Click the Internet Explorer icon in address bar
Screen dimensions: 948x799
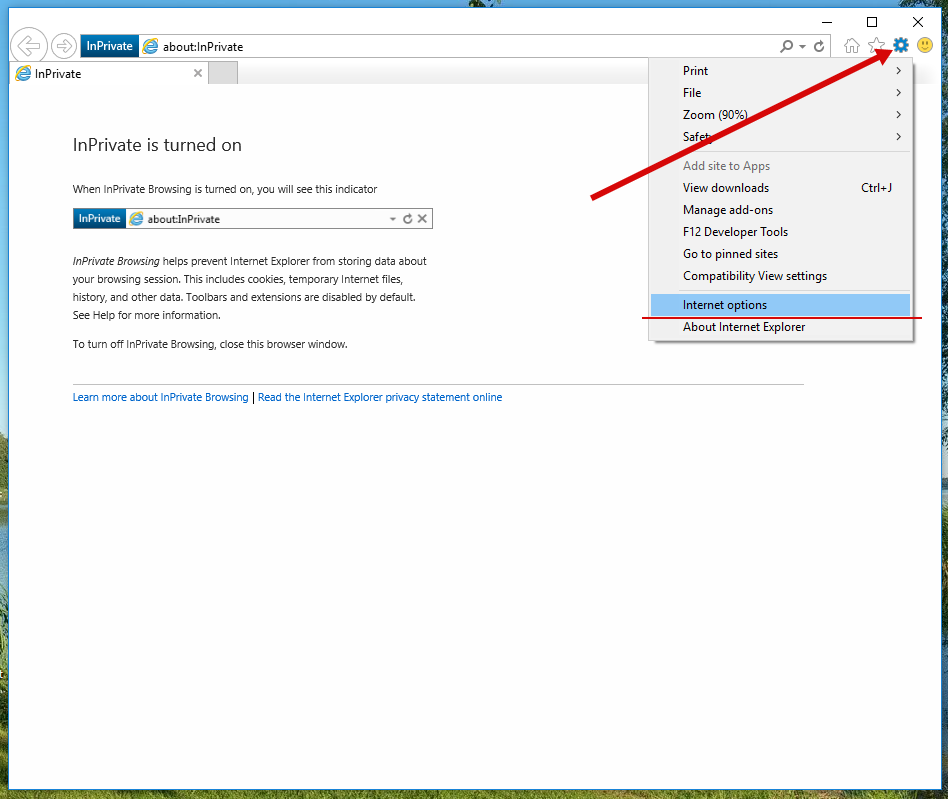150,46
